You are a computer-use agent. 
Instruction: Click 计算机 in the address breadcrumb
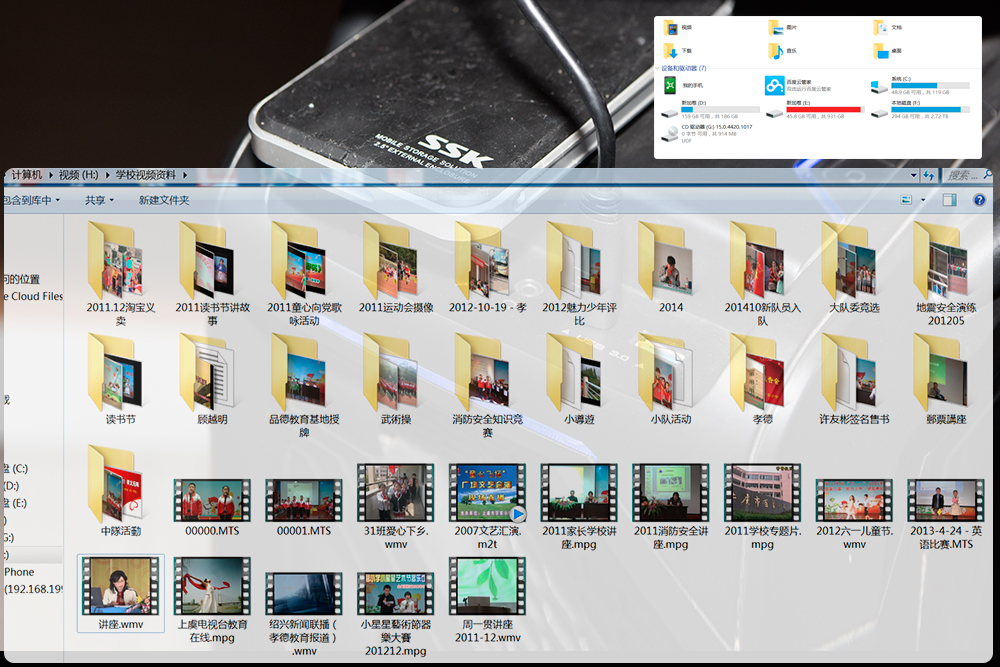click(27, 175)
